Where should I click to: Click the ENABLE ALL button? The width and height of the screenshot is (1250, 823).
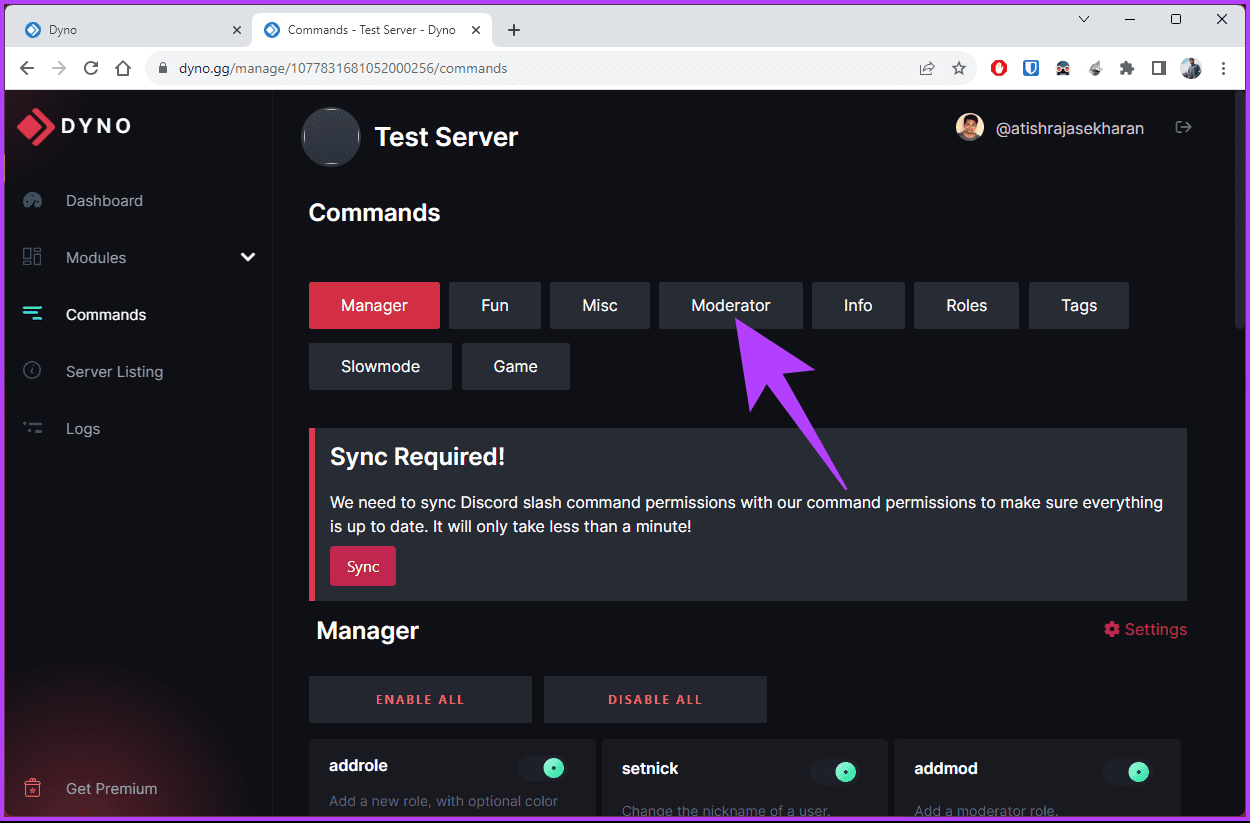pos(420,699)
